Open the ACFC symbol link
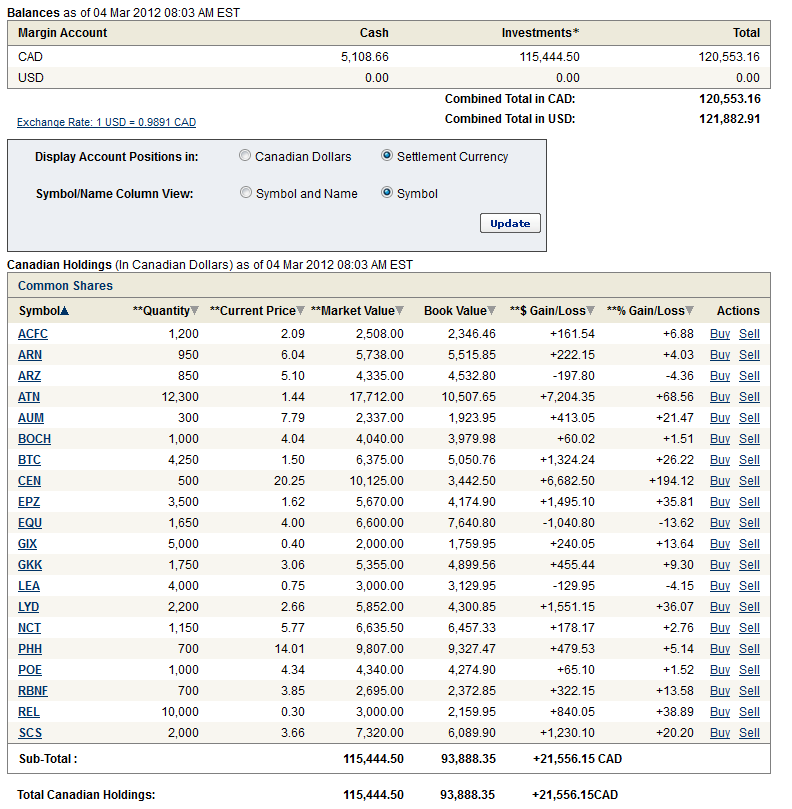This screenshot has height=809, width=792. pos(33,334)
